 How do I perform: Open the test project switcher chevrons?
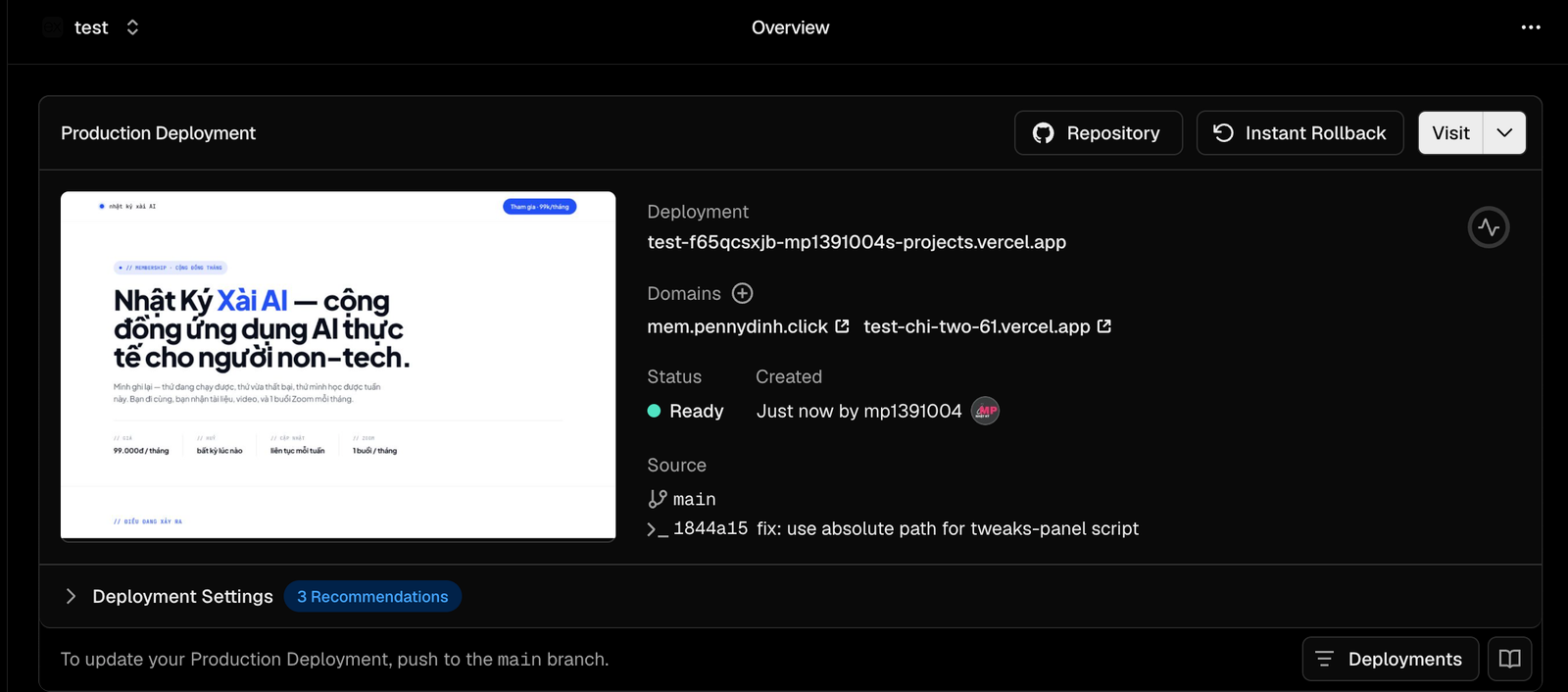132,27
